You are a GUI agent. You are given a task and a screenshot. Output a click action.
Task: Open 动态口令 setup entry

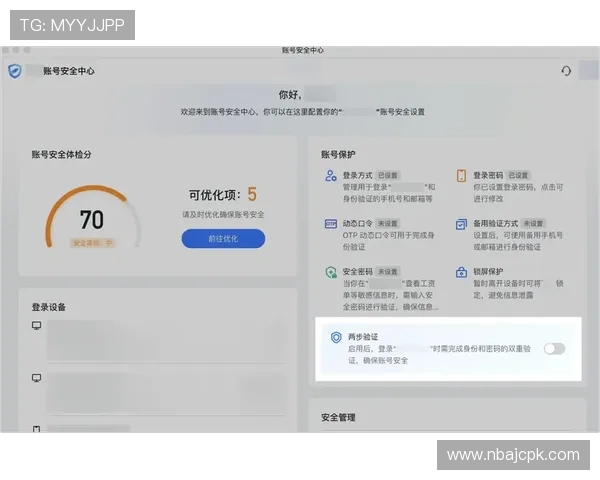[x=380, y=235]
